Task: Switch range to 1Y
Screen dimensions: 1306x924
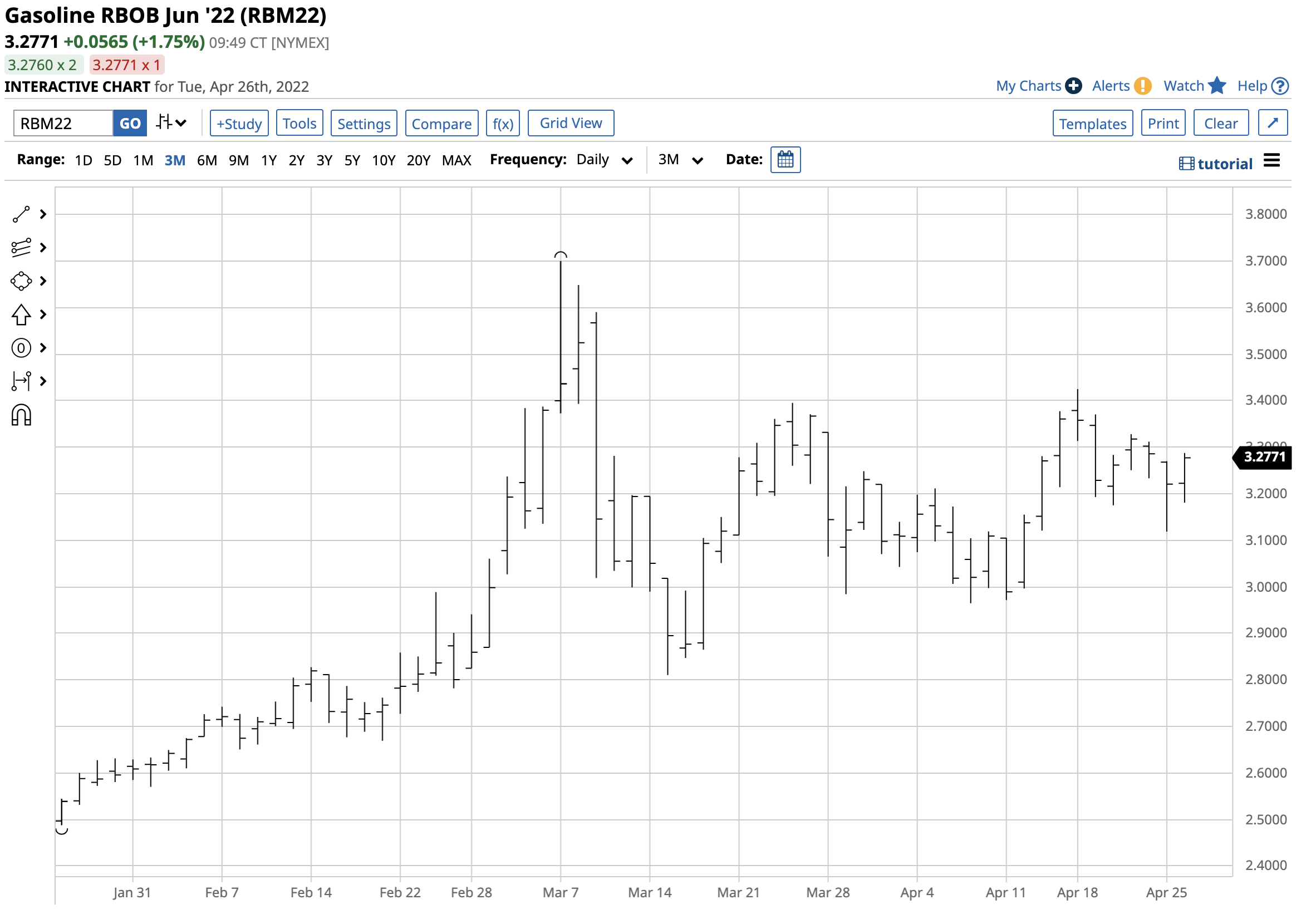Action: point(269,161)
